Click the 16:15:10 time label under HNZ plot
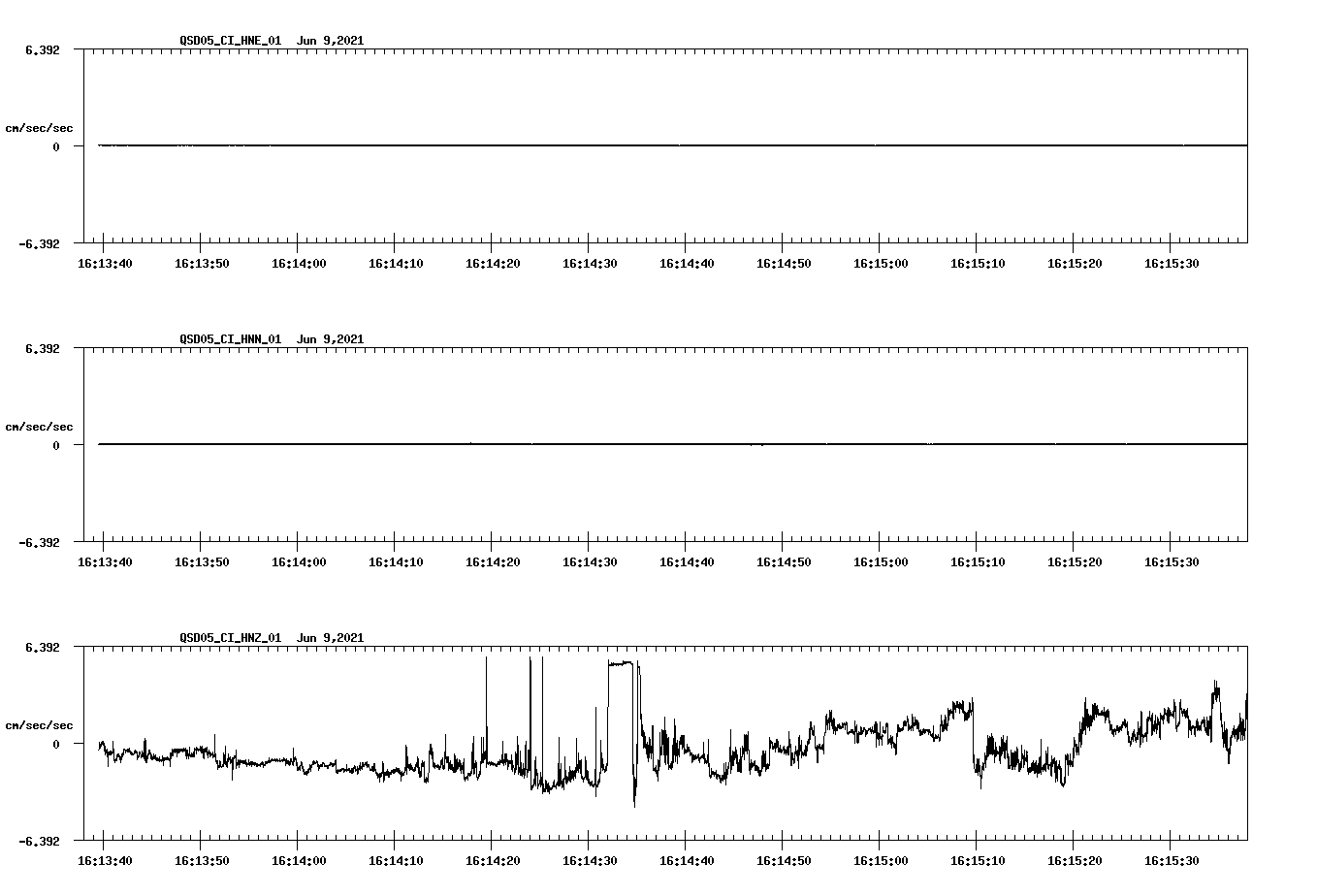 (x=978, y=861)
